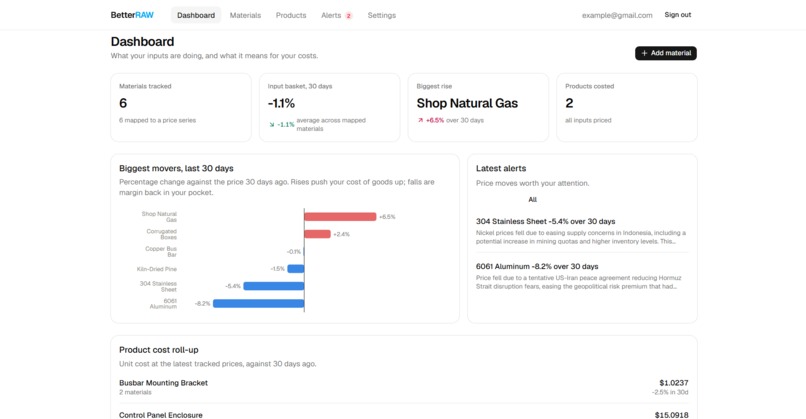Click the Biggest movers, last 30 days heading
The image size is (806, 419).
tap(176, 168)
